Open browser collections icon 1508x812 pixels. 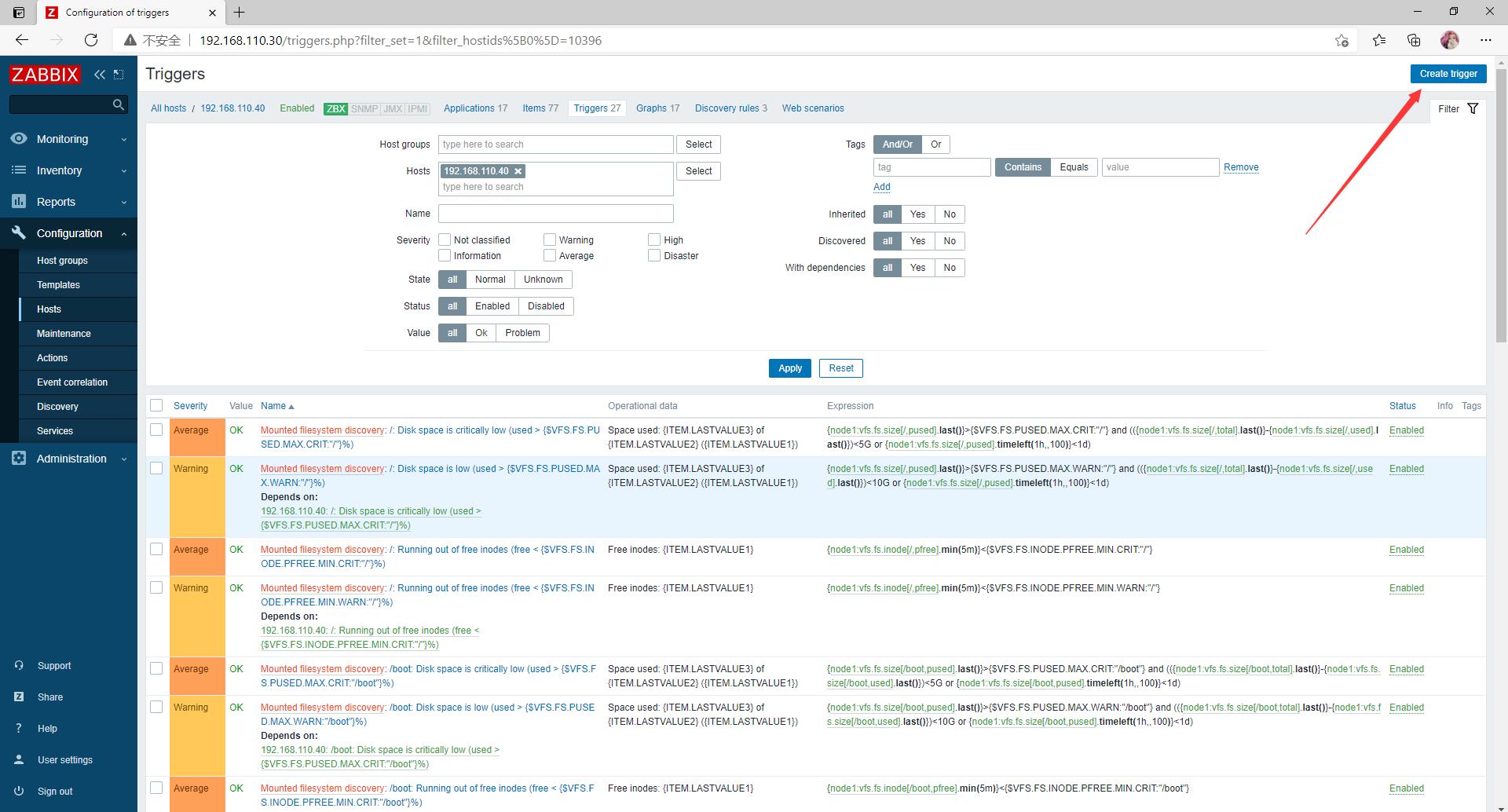coord(1414,40)
